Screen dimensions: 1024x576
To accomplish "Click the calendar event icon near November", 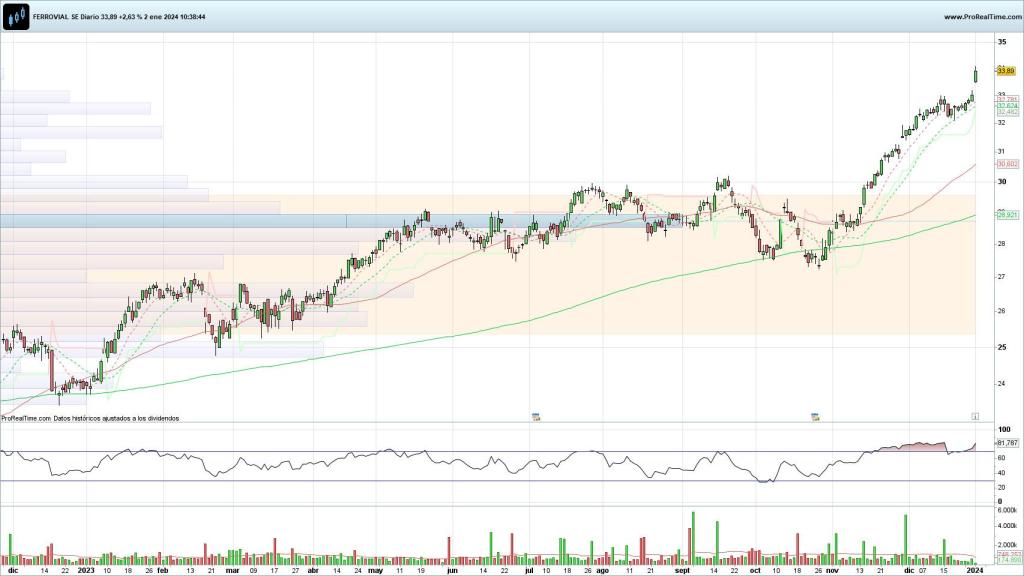I will coord(815,416).
